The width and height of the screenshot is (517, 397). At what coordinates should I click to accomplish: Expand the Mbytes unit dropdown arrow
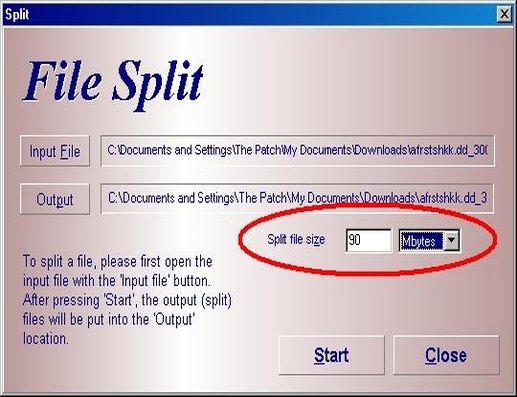tap(451, 240)
